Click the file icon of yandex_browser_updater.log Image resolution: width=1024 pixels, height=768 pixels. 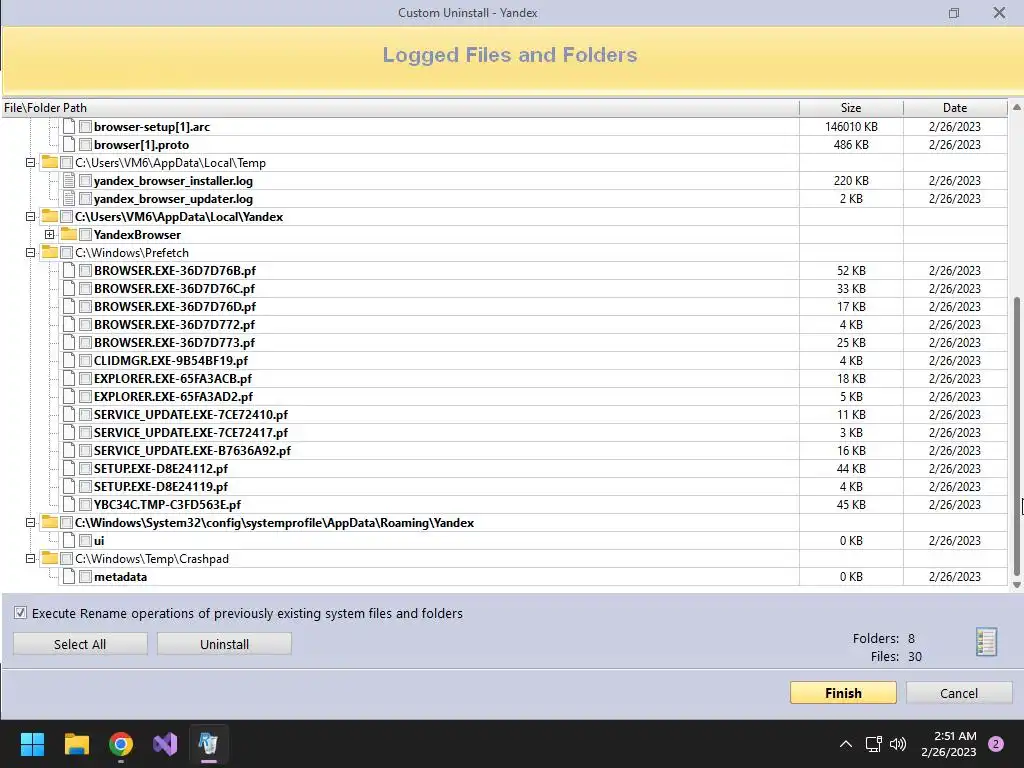pos(69,199)
